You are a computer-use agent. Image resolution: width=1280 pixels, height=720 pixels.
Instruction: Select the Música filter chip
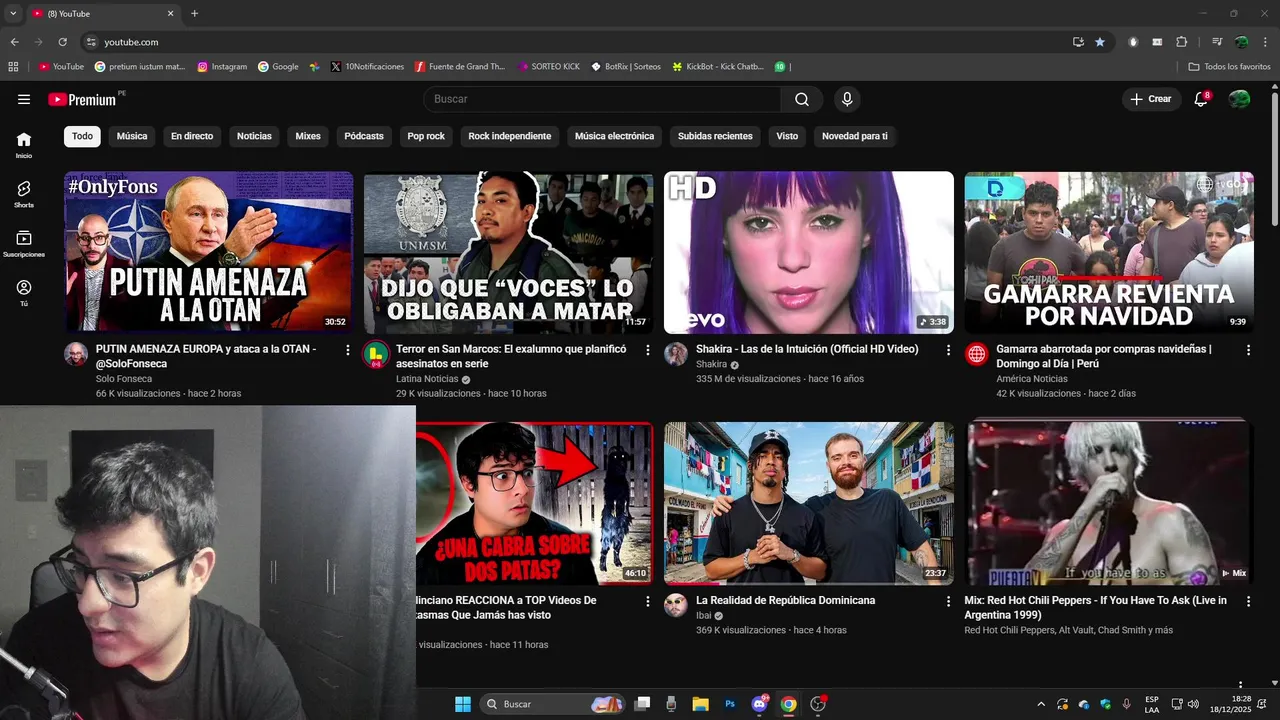tap(132, 136)
